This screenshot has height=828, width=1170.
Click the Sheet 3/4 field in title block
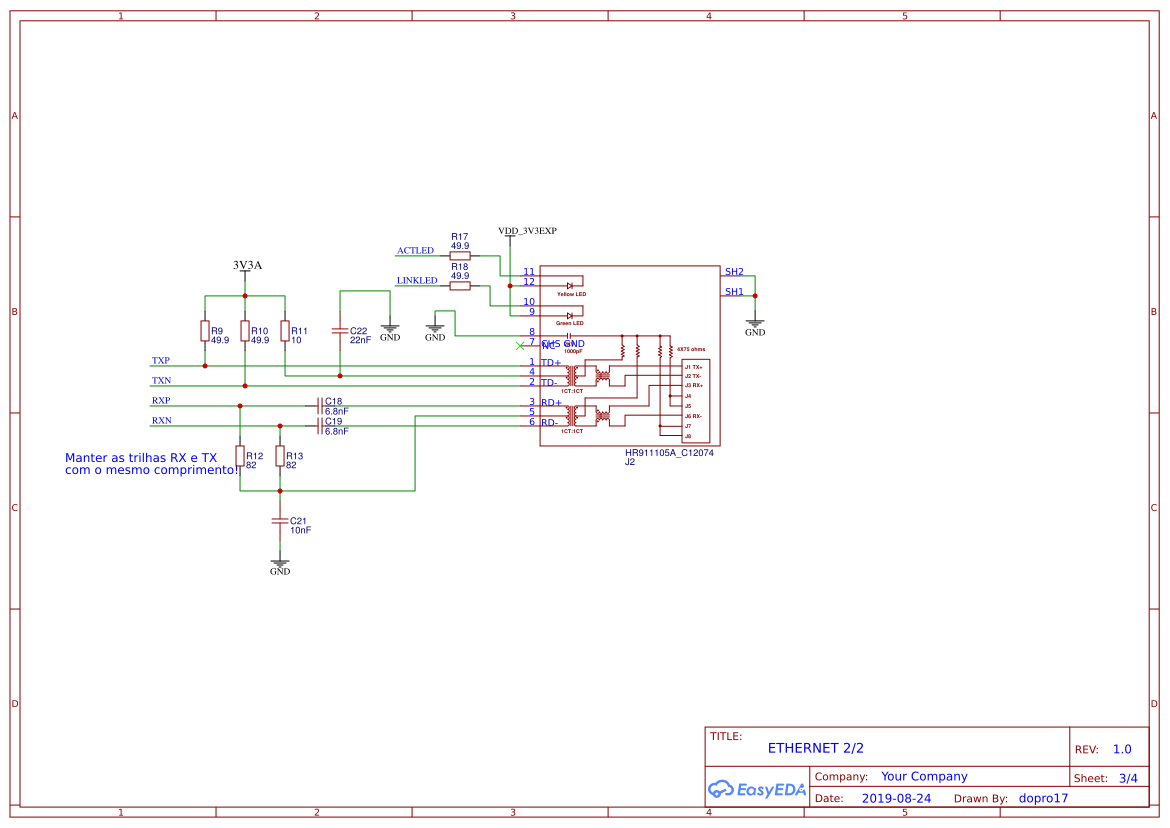(1107, 777)
